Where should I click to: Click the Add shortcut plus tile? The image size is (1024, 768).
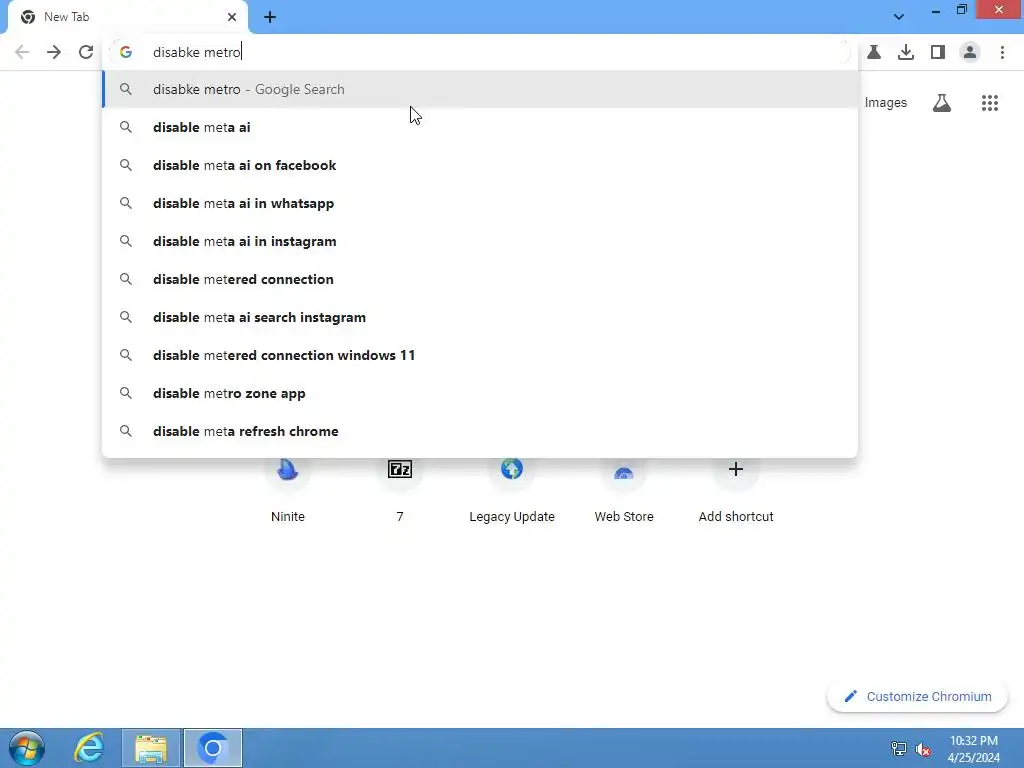(x=736, y=470)
